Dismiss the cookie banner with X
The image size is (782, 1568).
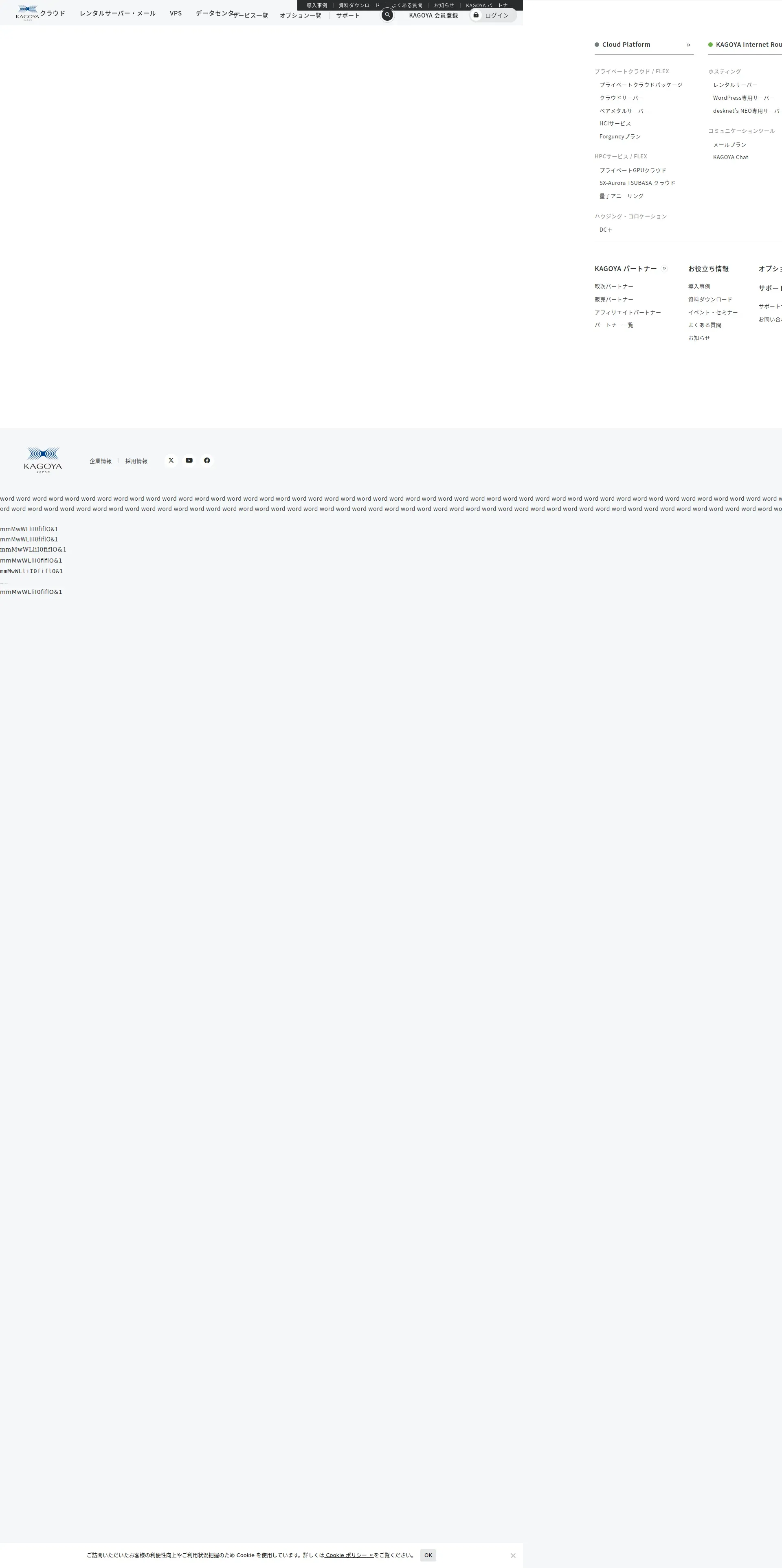(x=513, y=1555)
